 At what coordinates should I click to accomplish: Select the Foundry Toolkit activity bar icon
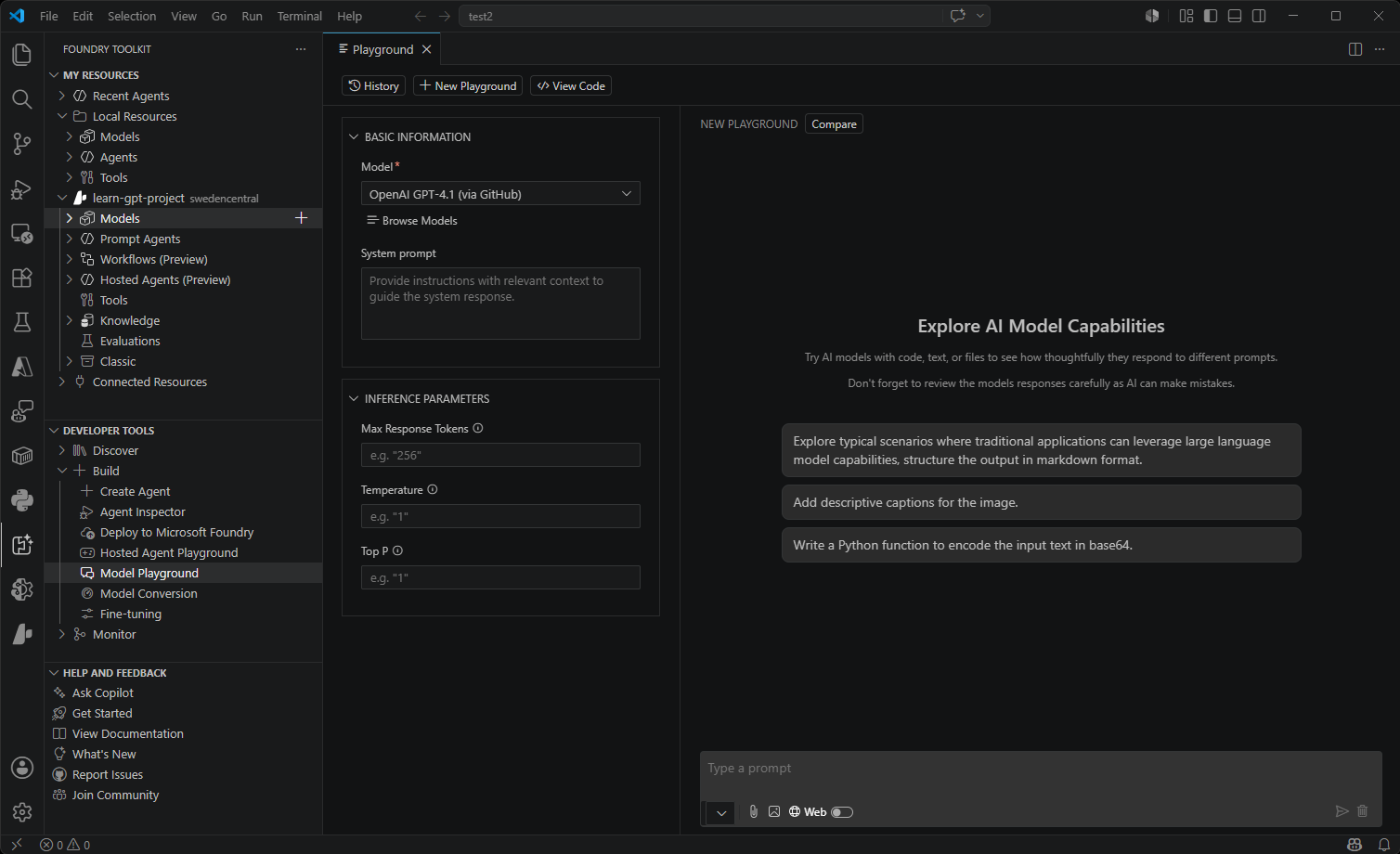pyautogui.click(x=21, y=545)
